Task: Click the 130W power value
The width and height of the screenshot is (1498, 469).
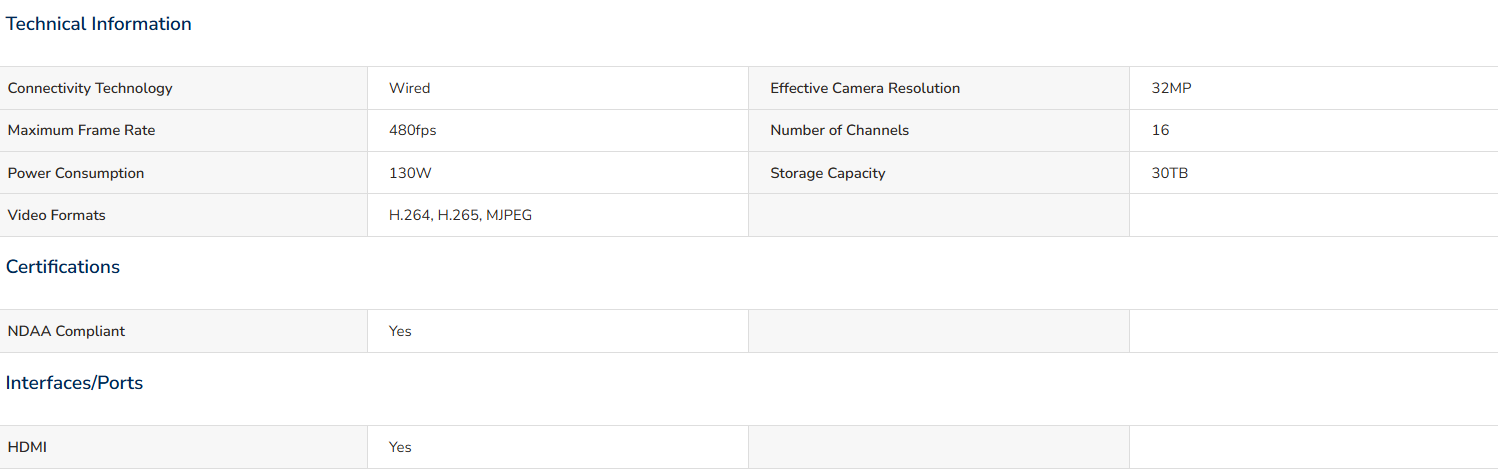Action: coord(410,173)
